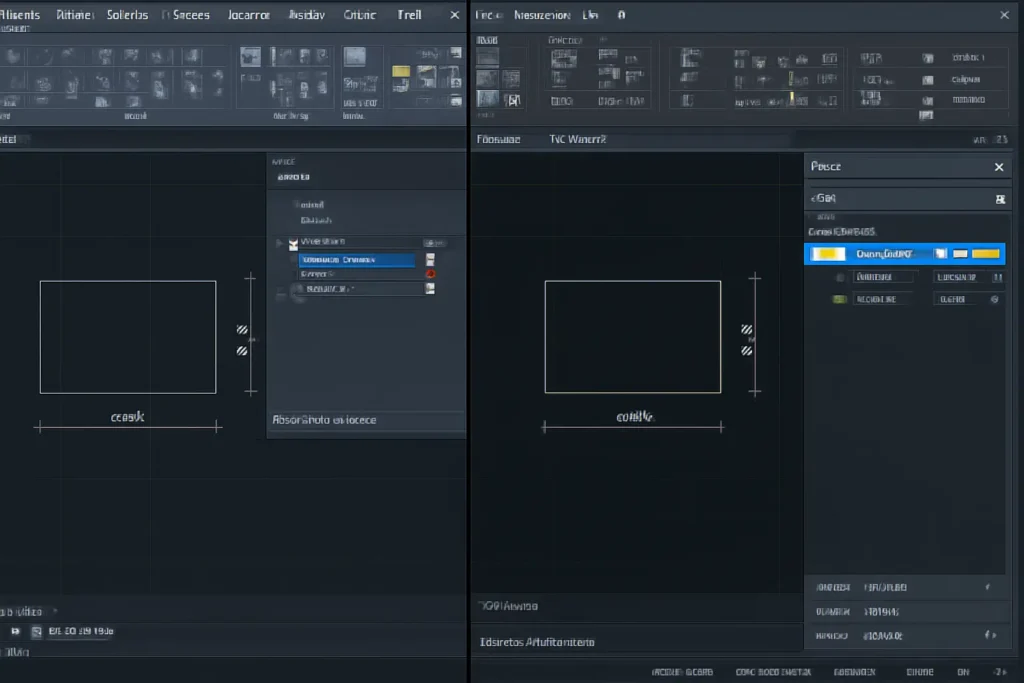This screenshot has height=683, width=1024.
Task: Click the red circle icon in the left panel list
Action: point(430,273)
